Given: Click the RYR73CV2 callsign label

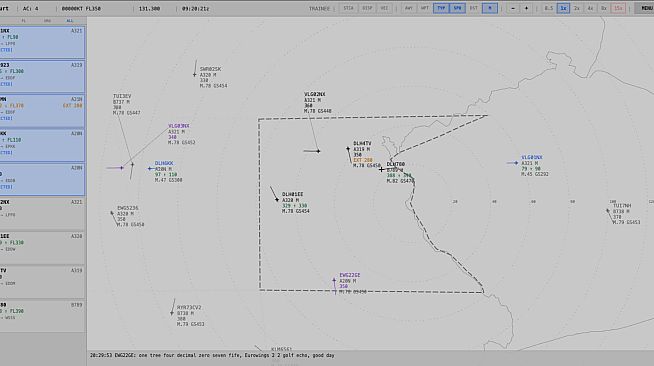Looking at the screenshot, I should click(189, 308).
